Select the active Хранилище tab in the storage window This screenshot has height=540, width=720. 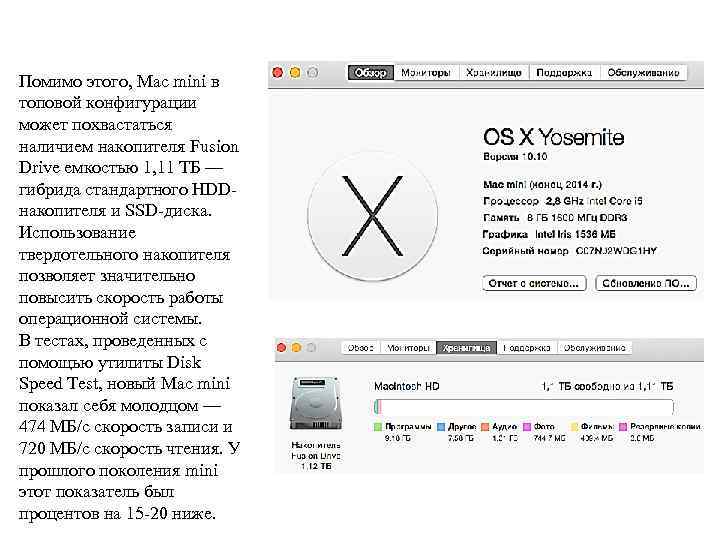(467, 348)
